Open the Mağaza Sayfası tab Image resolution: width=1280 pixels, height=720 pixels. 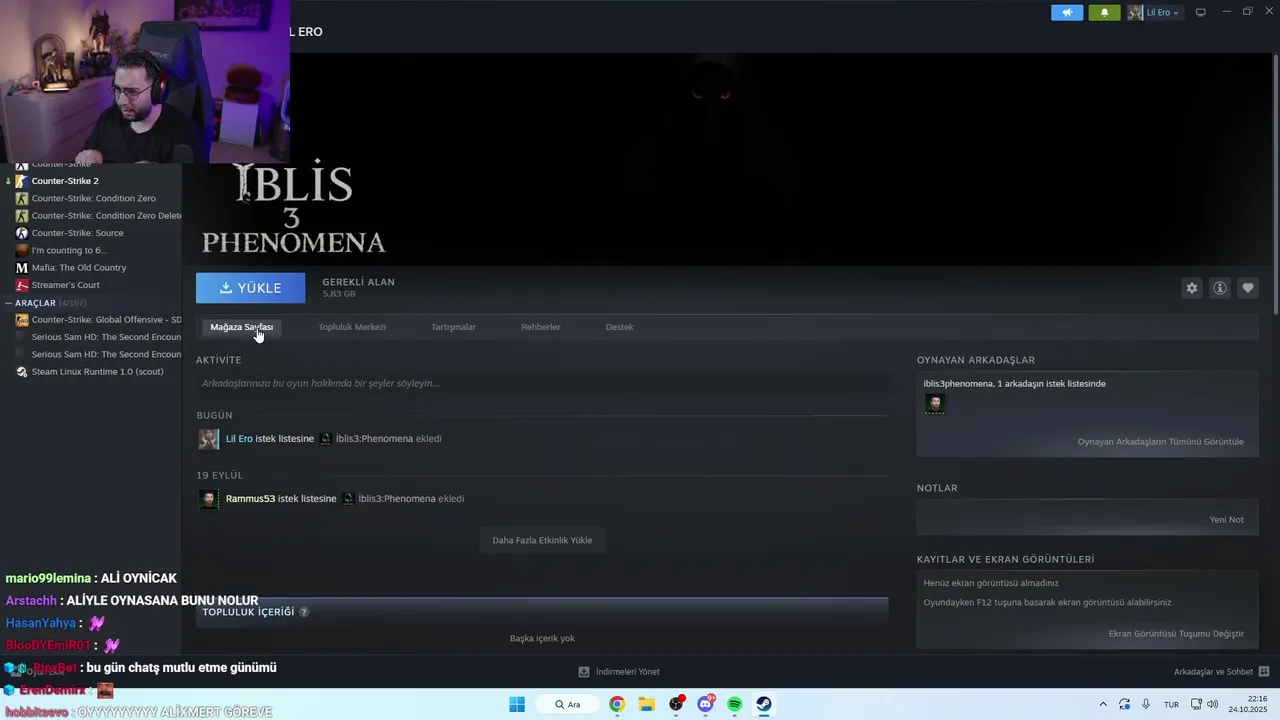click(x=241, y=327)
